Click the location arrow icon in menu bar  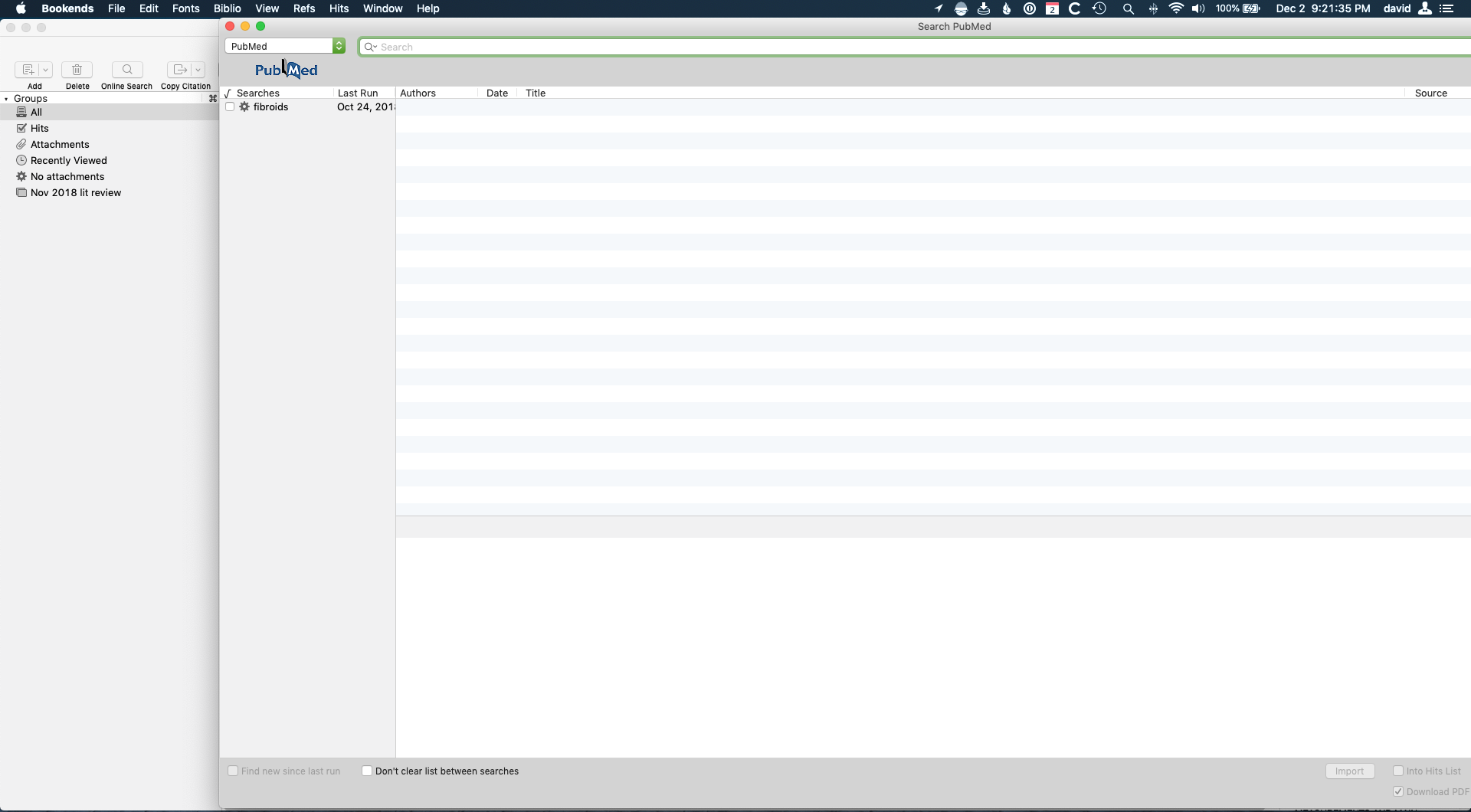point(939,8)
